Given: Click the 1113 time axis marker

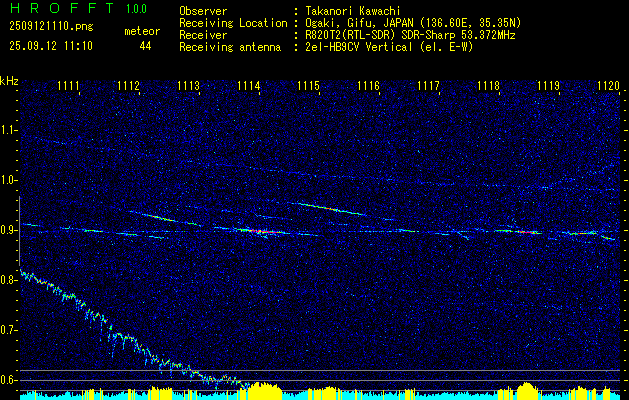Looking at the screenshot, I should (x=189, y=85).
